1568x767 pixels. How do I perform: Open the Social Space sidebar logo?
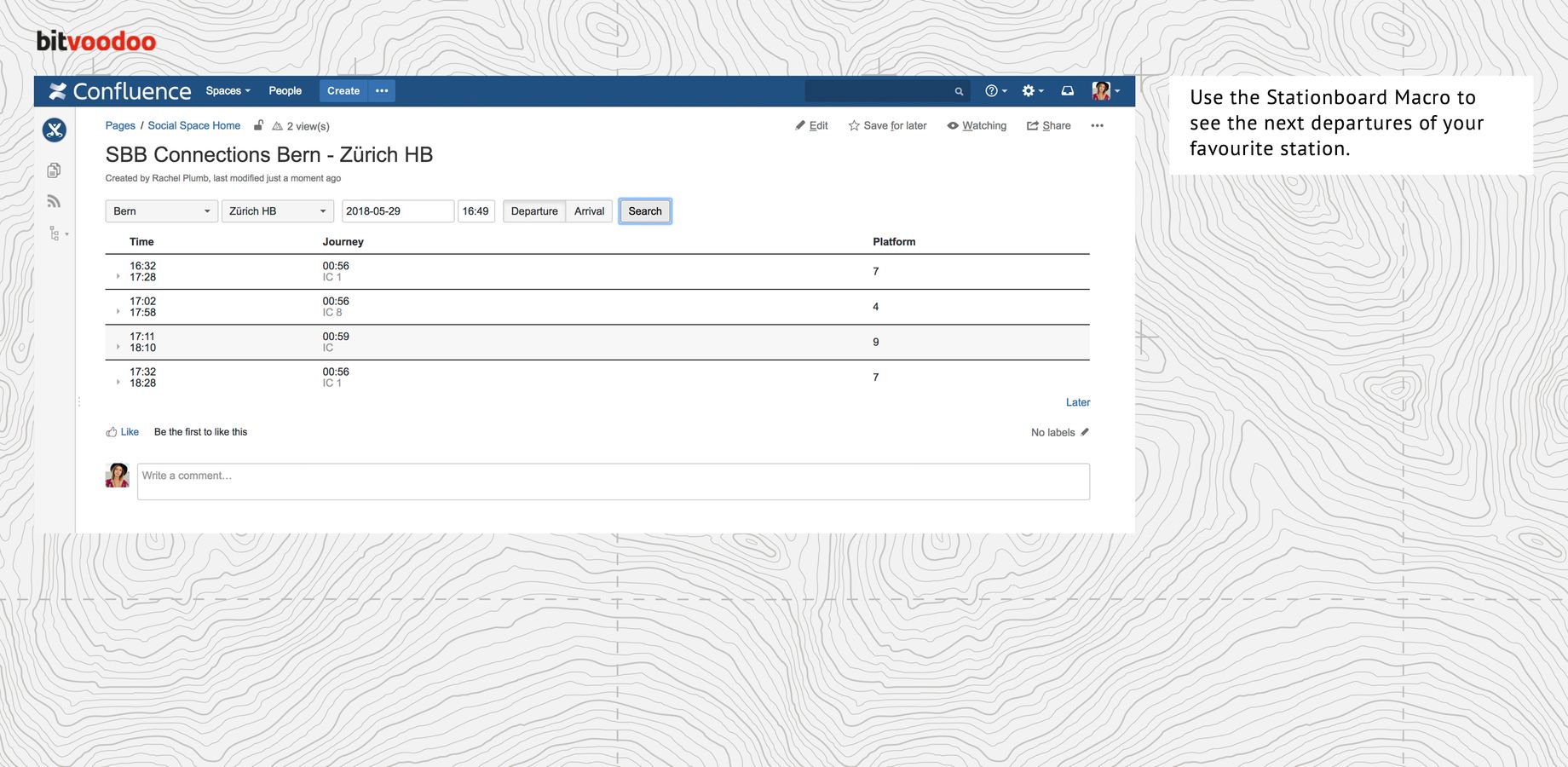coord(55,130)
